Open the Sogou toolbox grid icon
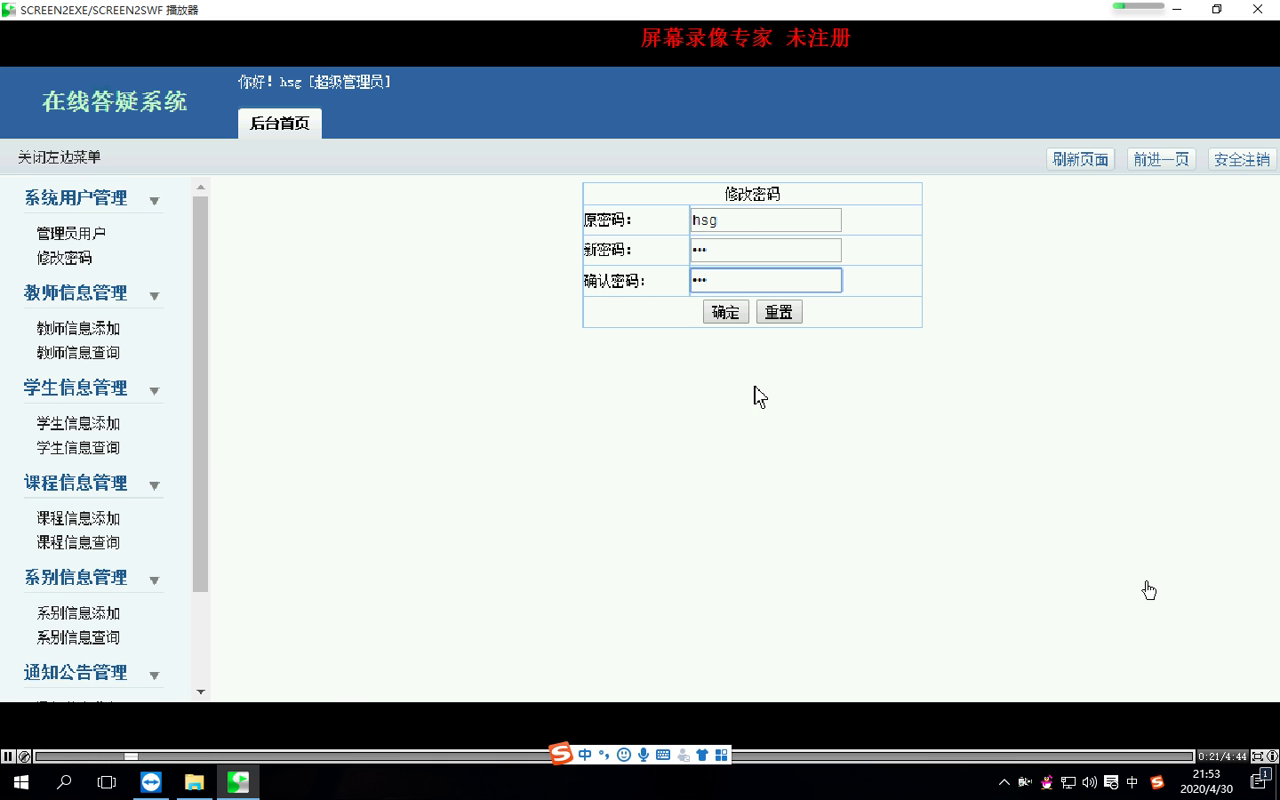Screen dimensions: 1280x800 point(721,755)
